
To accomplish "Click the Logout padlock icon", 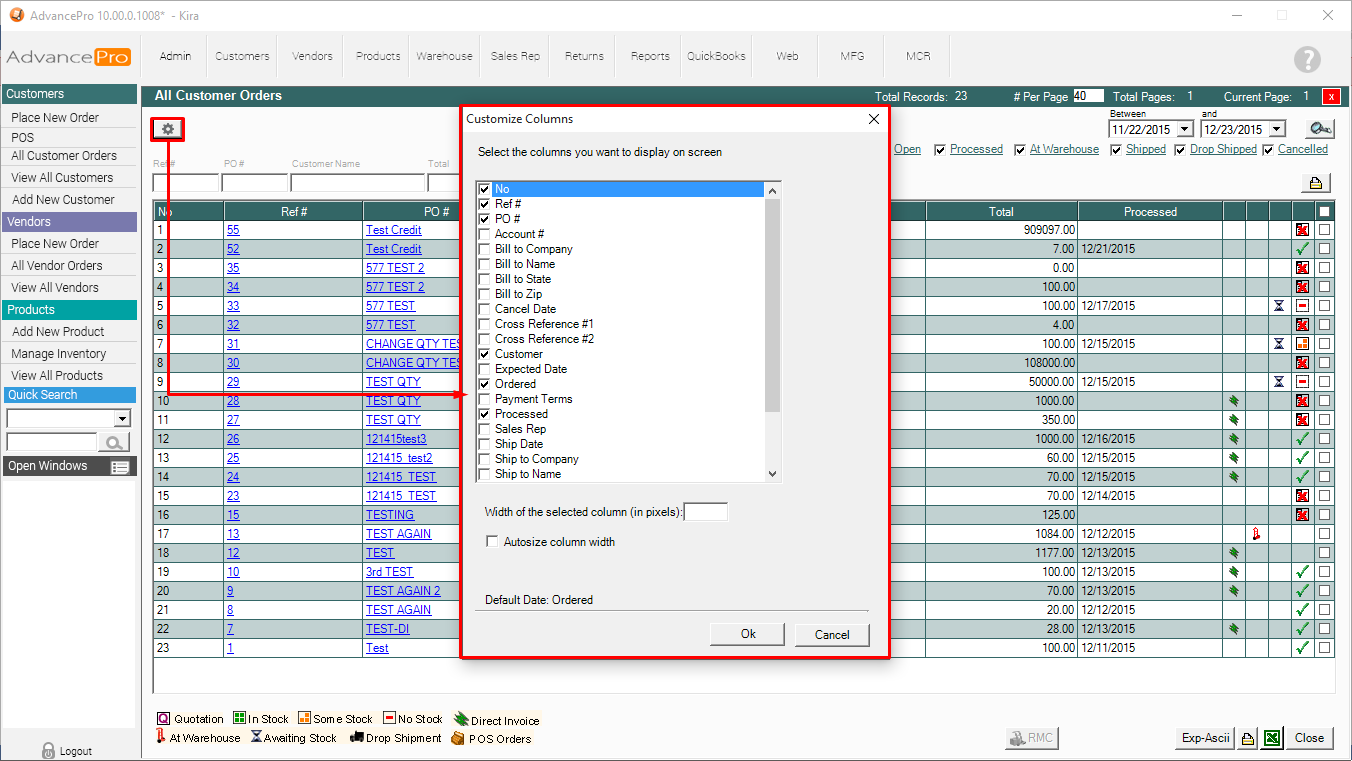I will click(48, 750).
